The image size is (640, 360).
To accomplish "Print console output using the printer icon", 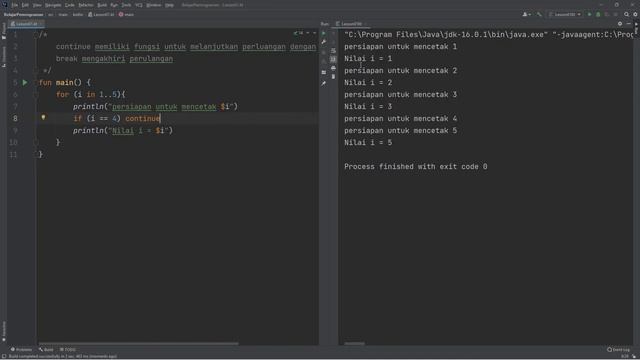I will 333,68.
